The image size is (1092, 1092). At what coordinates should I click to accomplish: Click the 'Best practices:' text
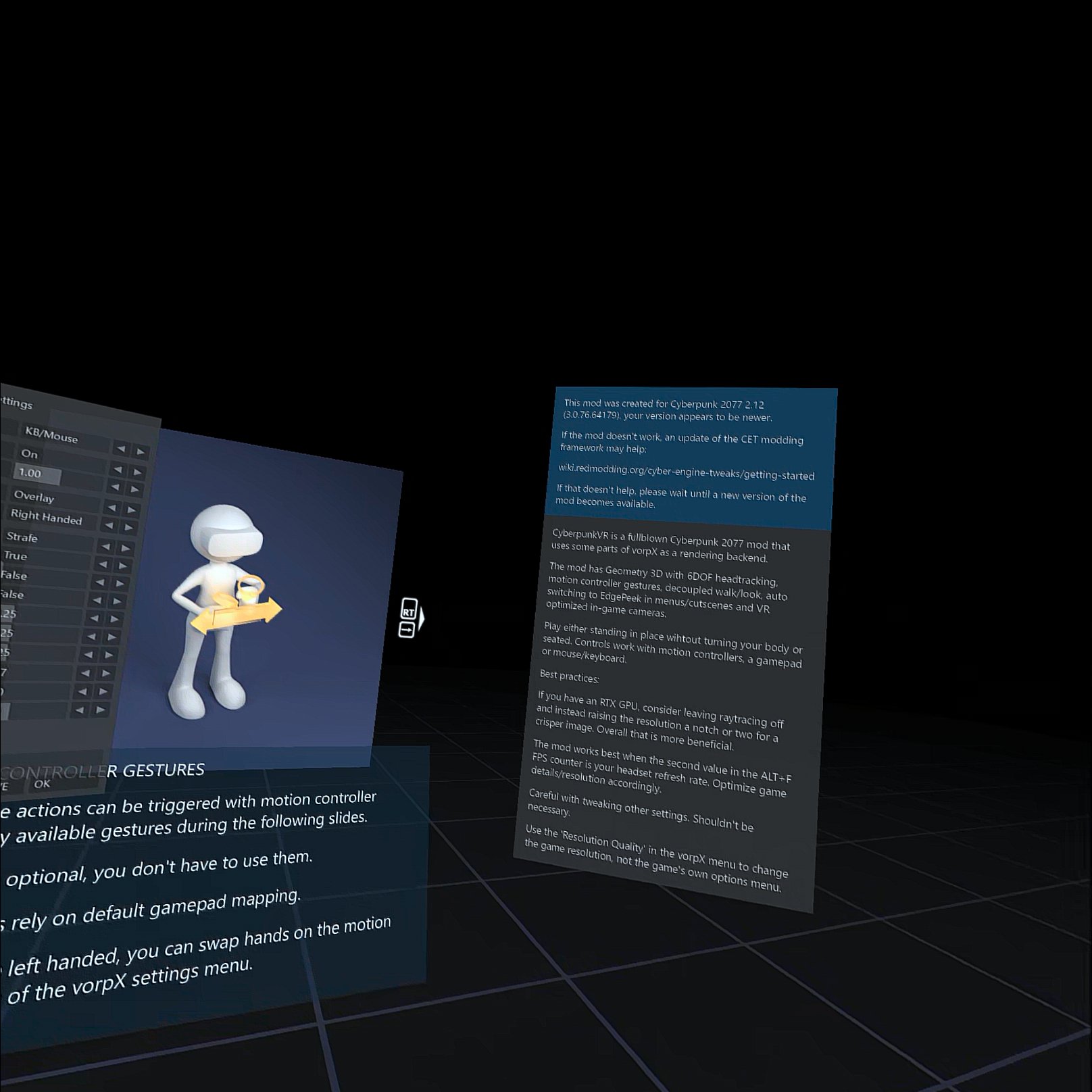tap(569, 676)
